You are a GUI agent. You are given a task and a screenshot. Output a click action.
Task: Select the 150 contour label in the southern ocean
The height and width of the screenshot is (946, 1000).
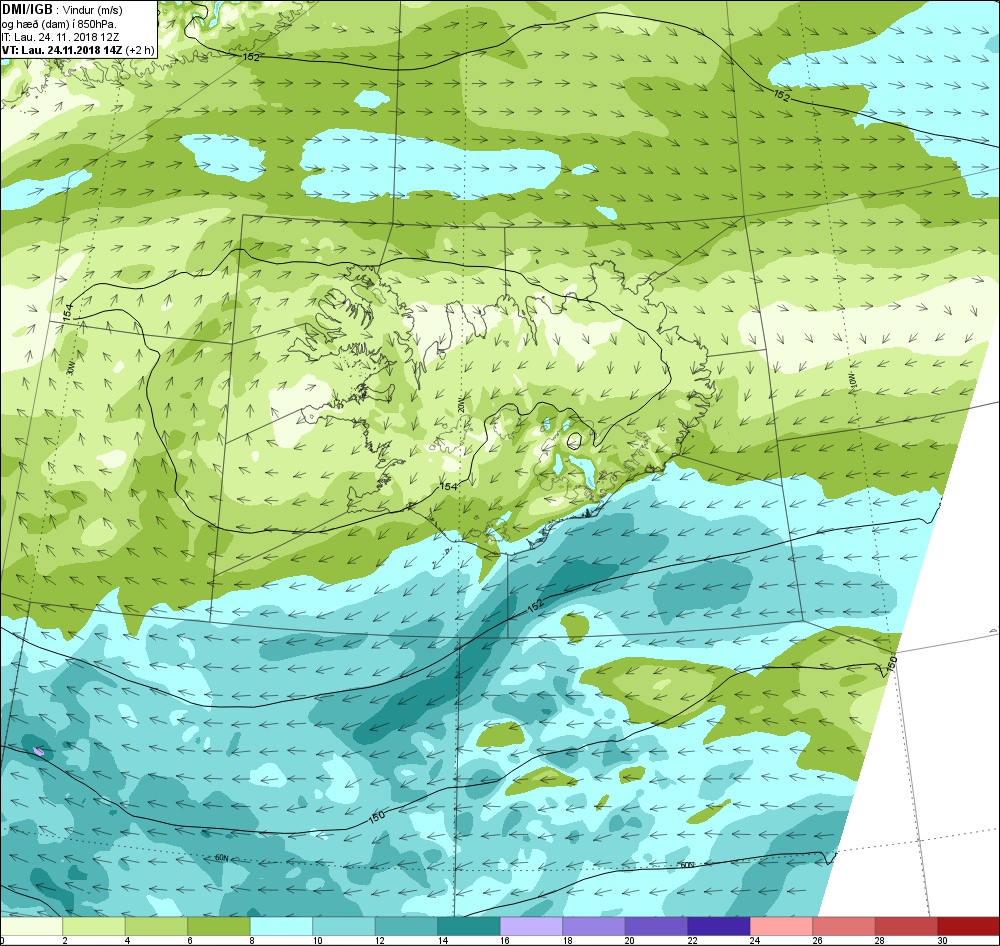[376, 816]
